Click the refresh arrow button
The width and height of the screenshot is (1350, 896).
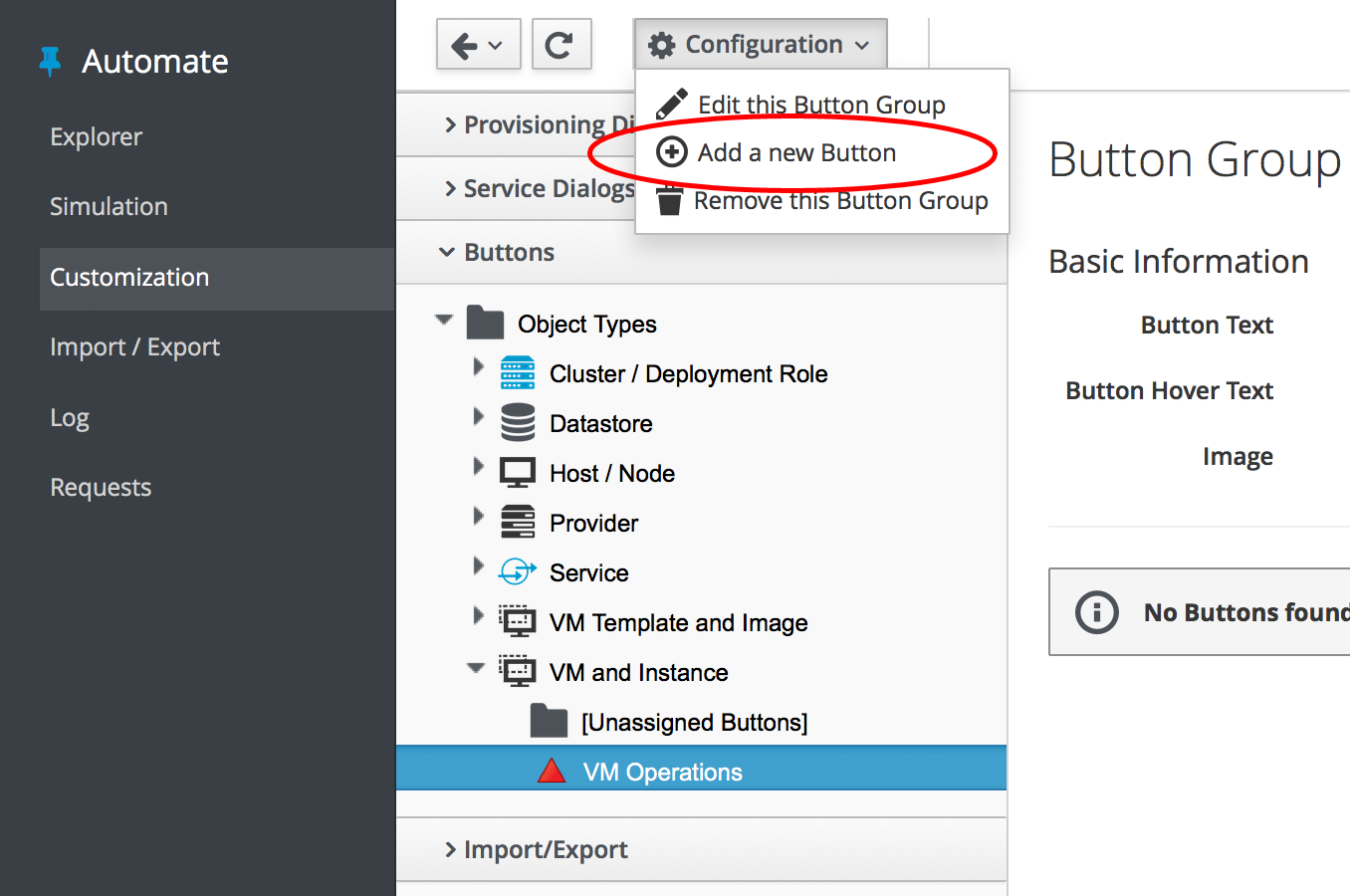[561, 45]
